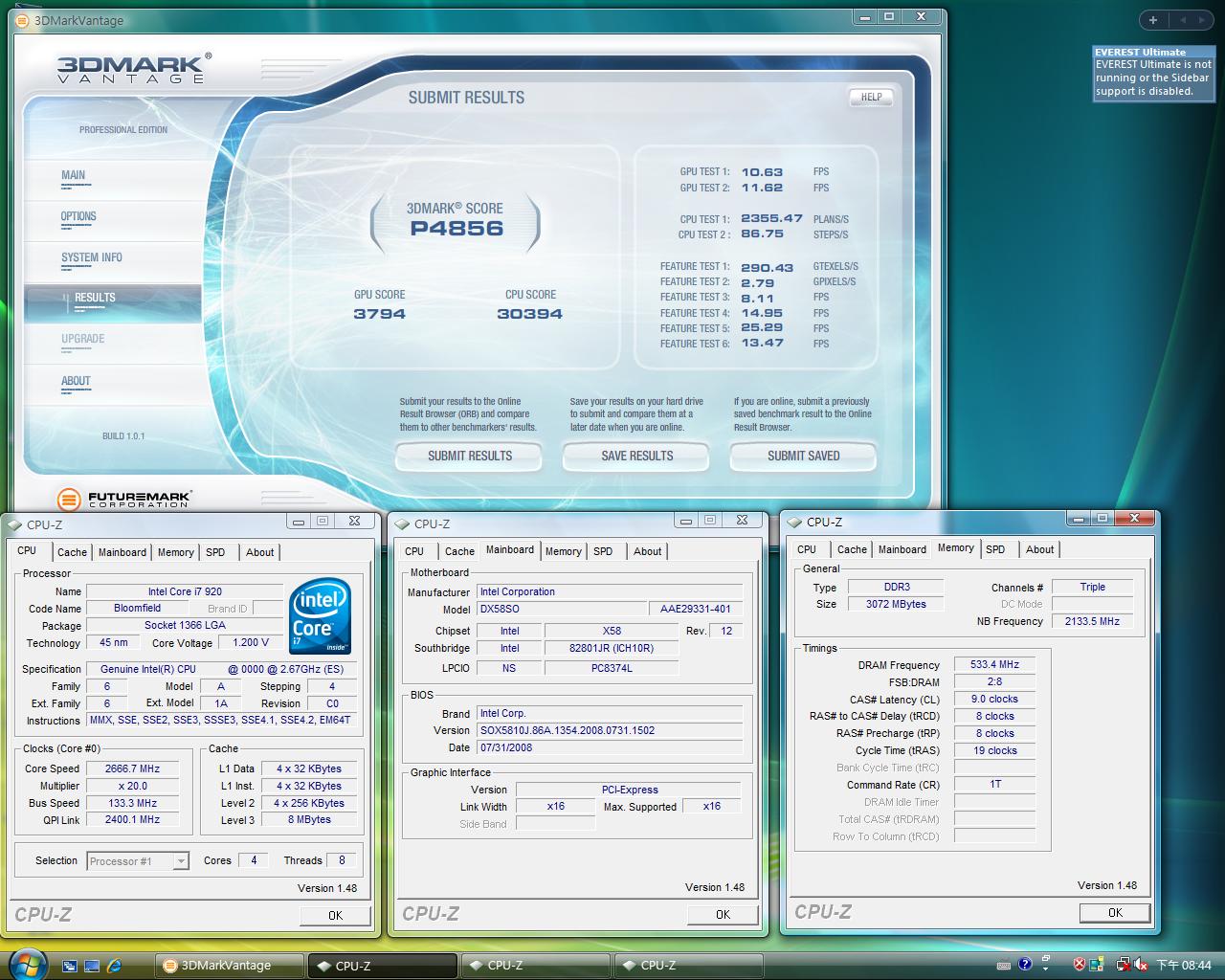
Task: Open Memory tab in CPU-Z Motherboard window
Action: point(563,551)
